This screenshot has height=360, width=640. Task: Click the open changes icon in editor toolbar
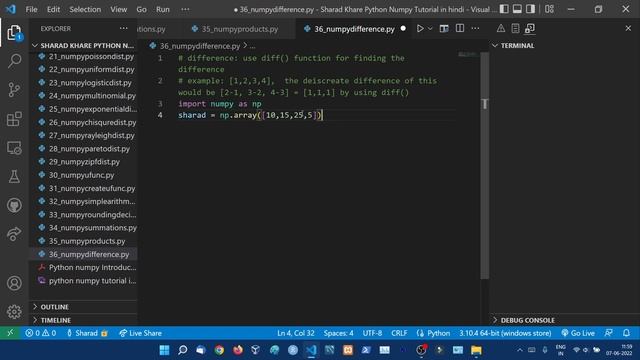coord(444,29)
